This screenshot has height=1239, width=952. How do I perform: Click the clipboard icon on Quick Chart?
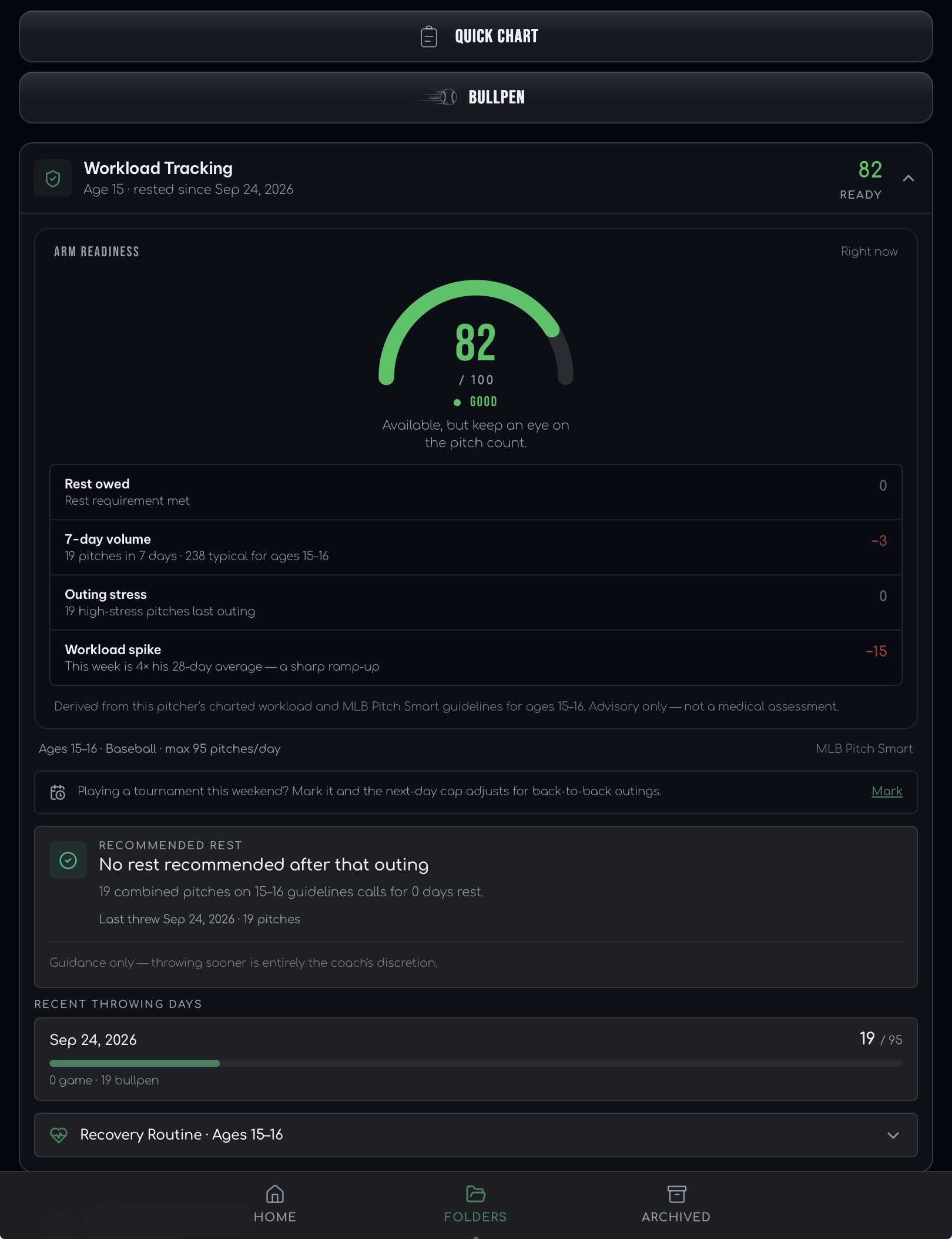pos(429,36)
